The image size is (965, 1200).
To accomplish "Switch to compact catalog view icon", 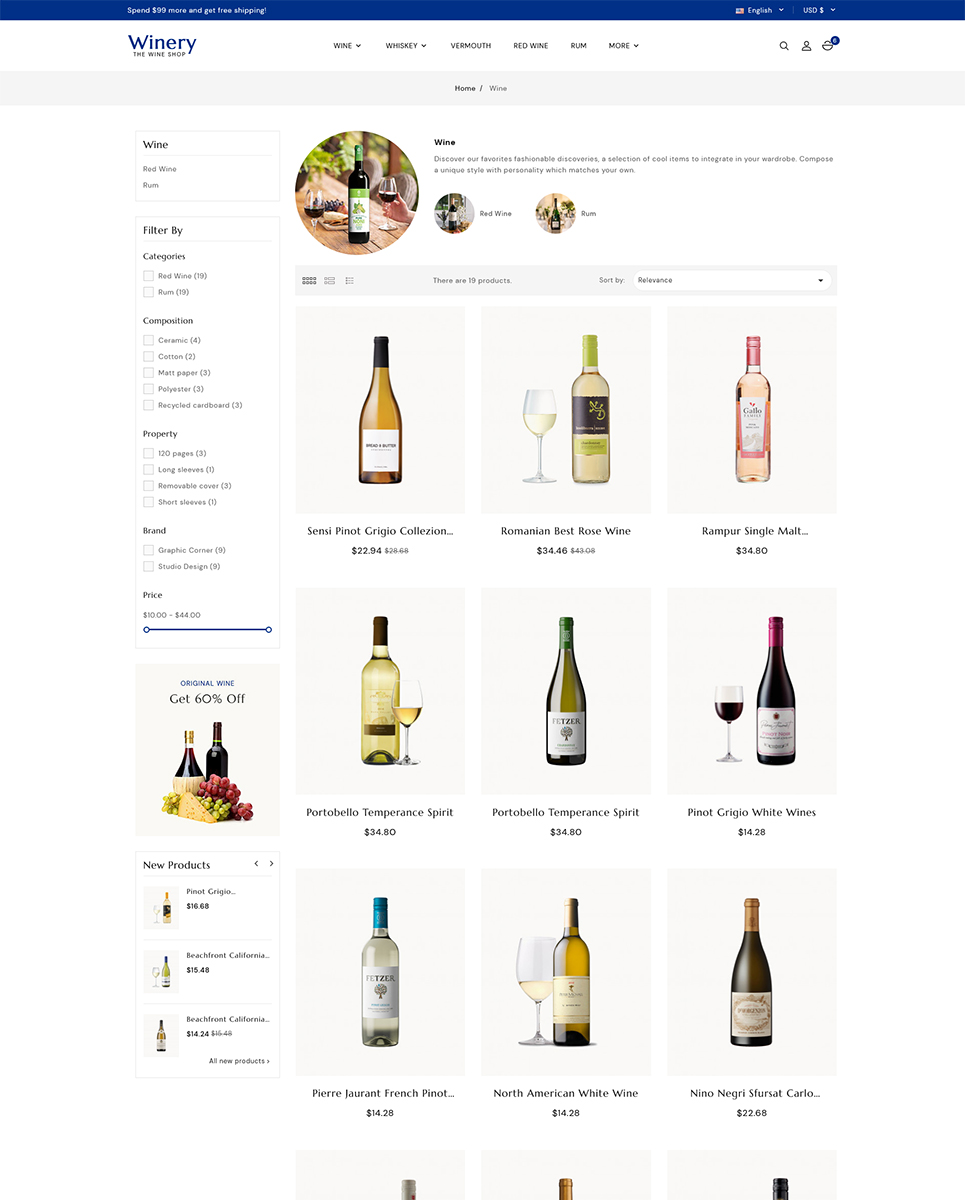I will (350, 281).
